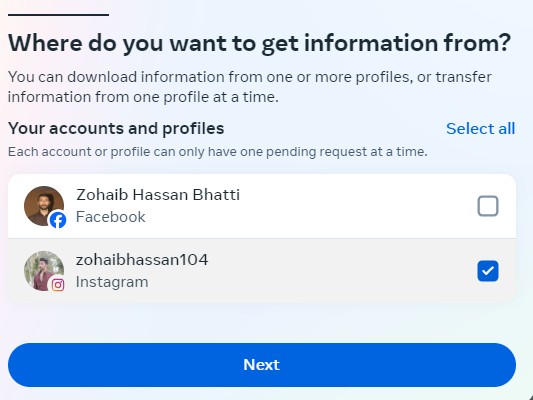Screen dimensions: 533x400
Task: Click the download information description paragraph
Action: (x=250, y=87)
